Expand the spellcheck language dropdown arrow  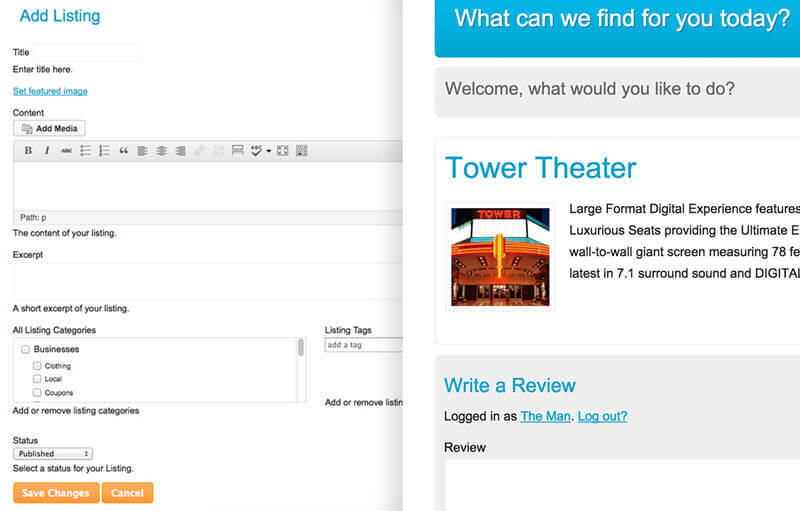click(x=269, y=151)
